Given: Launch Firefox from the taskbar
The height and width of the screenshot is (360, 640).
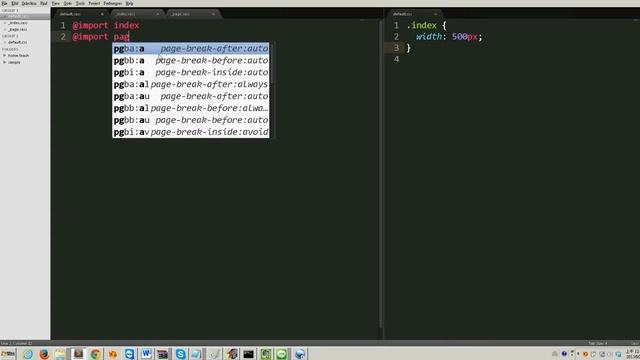Looking at the screenshot, I should tap(44, 354).
